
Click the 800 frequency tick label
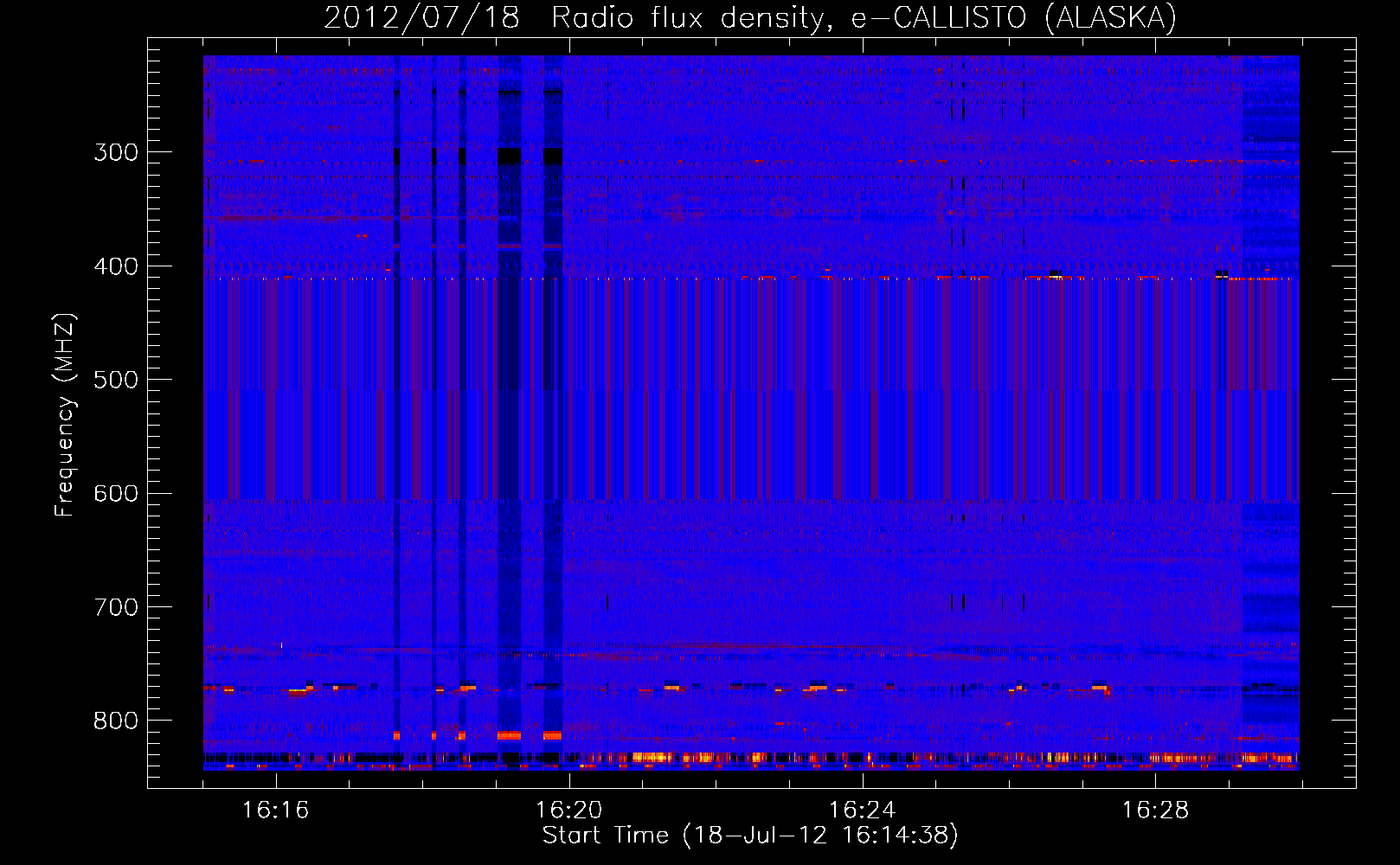click(116, 721)
